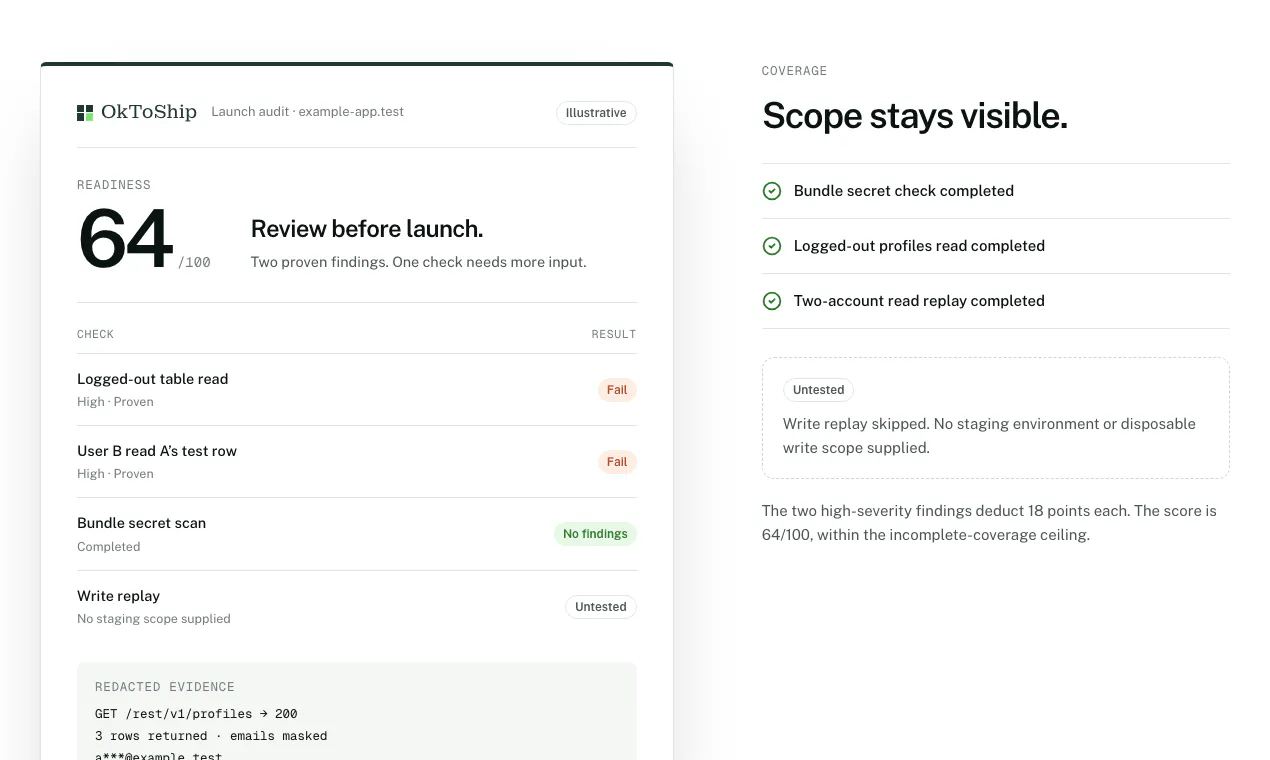Click the check icon beside Two-account read replay
This screenshot has width=1270, height=760.
tap(772, 301)
